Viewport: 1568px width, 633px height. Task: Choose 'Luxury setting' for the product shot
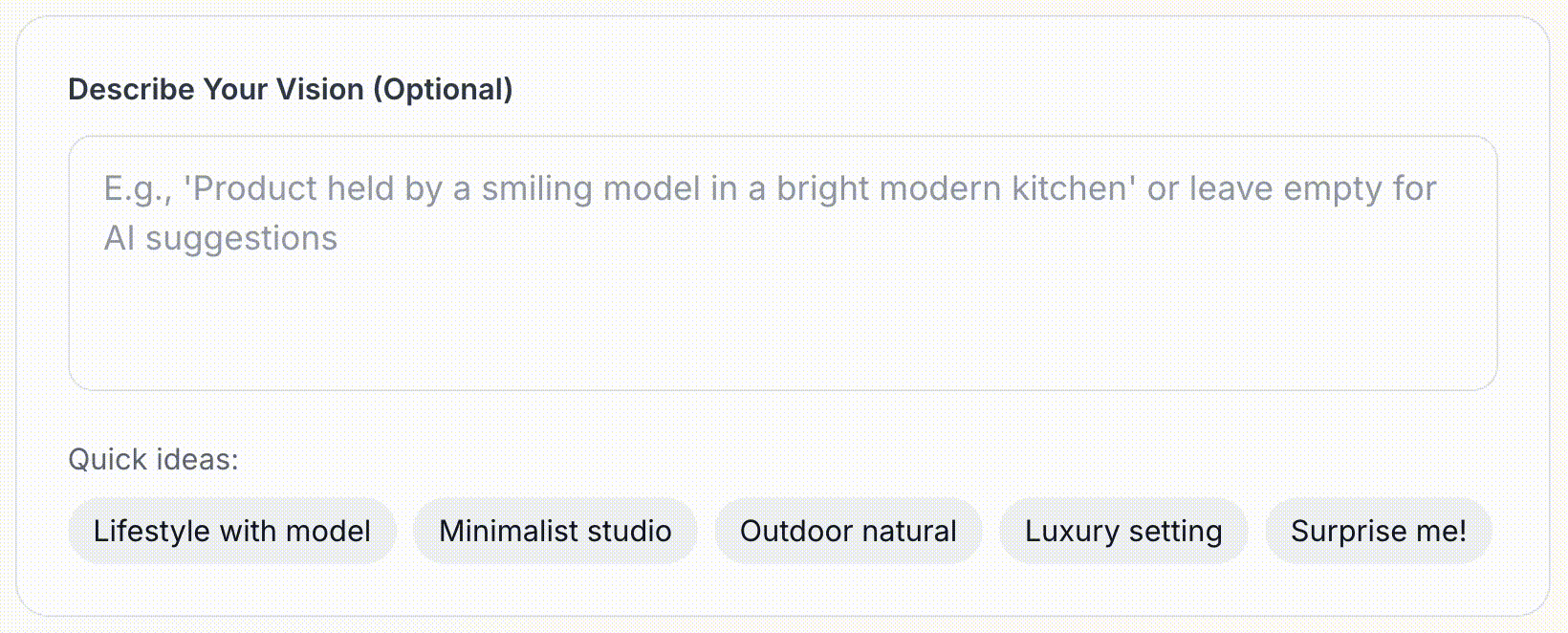click(x=1123, y=531)
